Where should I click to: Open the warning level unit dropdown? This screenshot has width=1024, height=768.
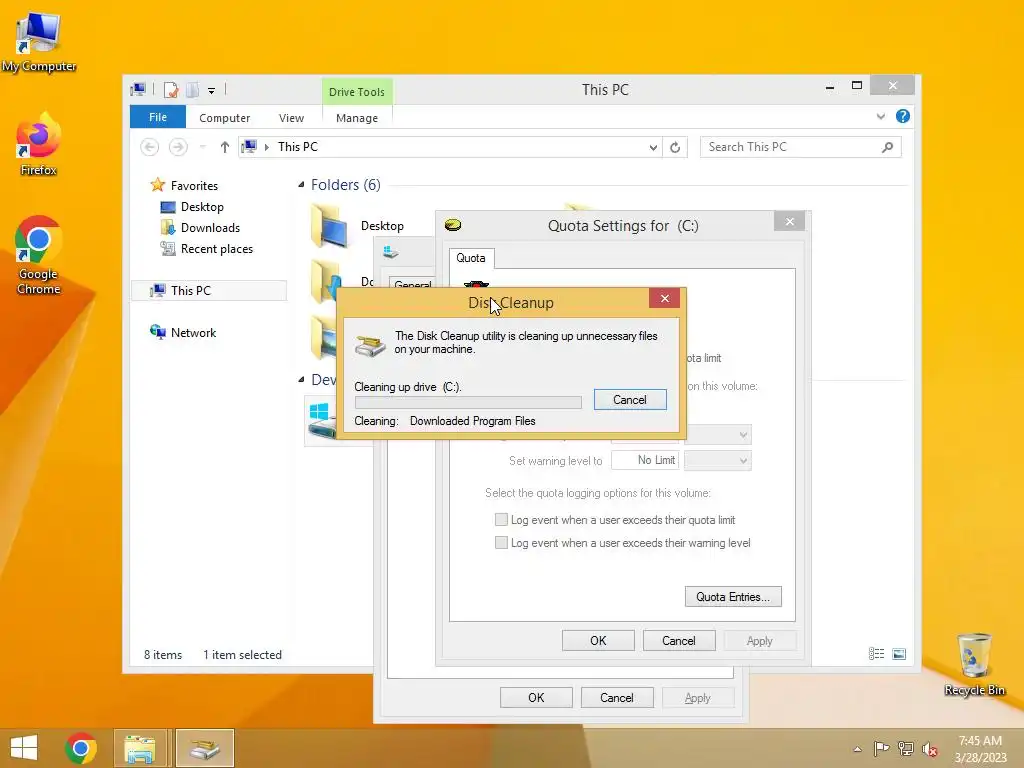coord(718,460)
